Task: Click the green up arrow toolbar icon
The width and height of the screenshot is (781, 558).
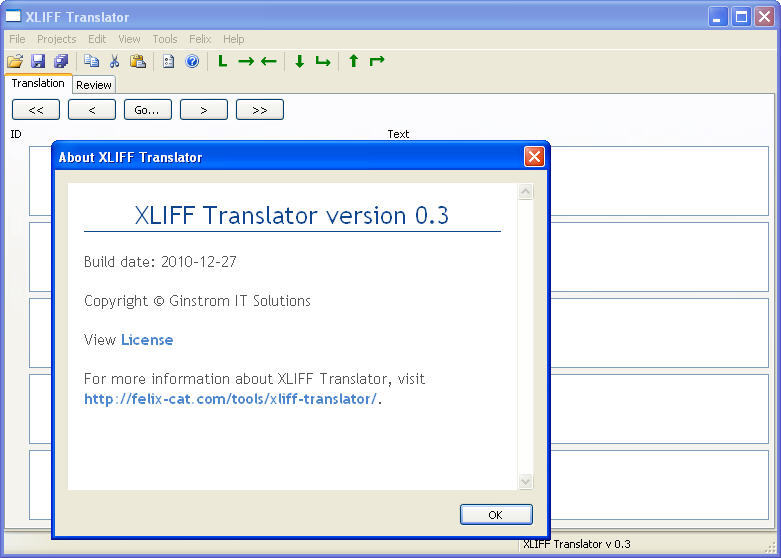Action: [354, 61]
